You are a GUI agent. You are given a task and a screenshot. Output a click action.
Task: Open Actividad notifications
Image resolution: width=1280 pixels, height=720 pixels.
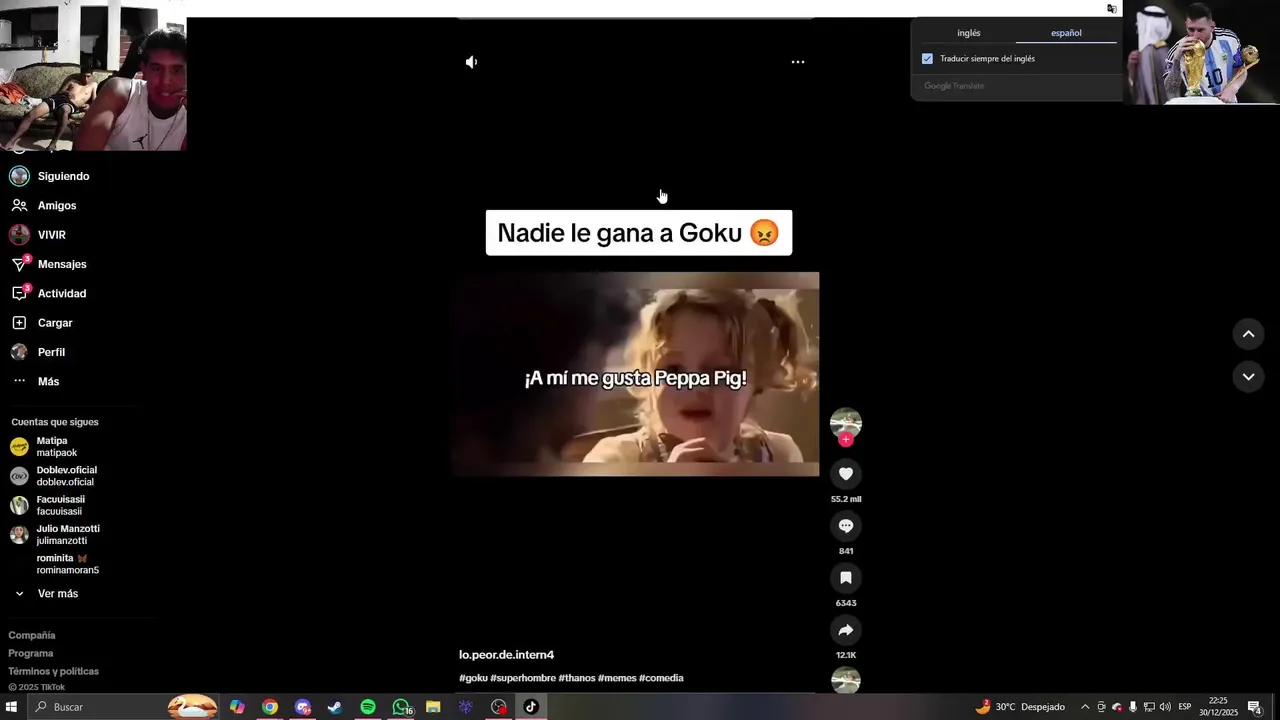pos(49,293)
